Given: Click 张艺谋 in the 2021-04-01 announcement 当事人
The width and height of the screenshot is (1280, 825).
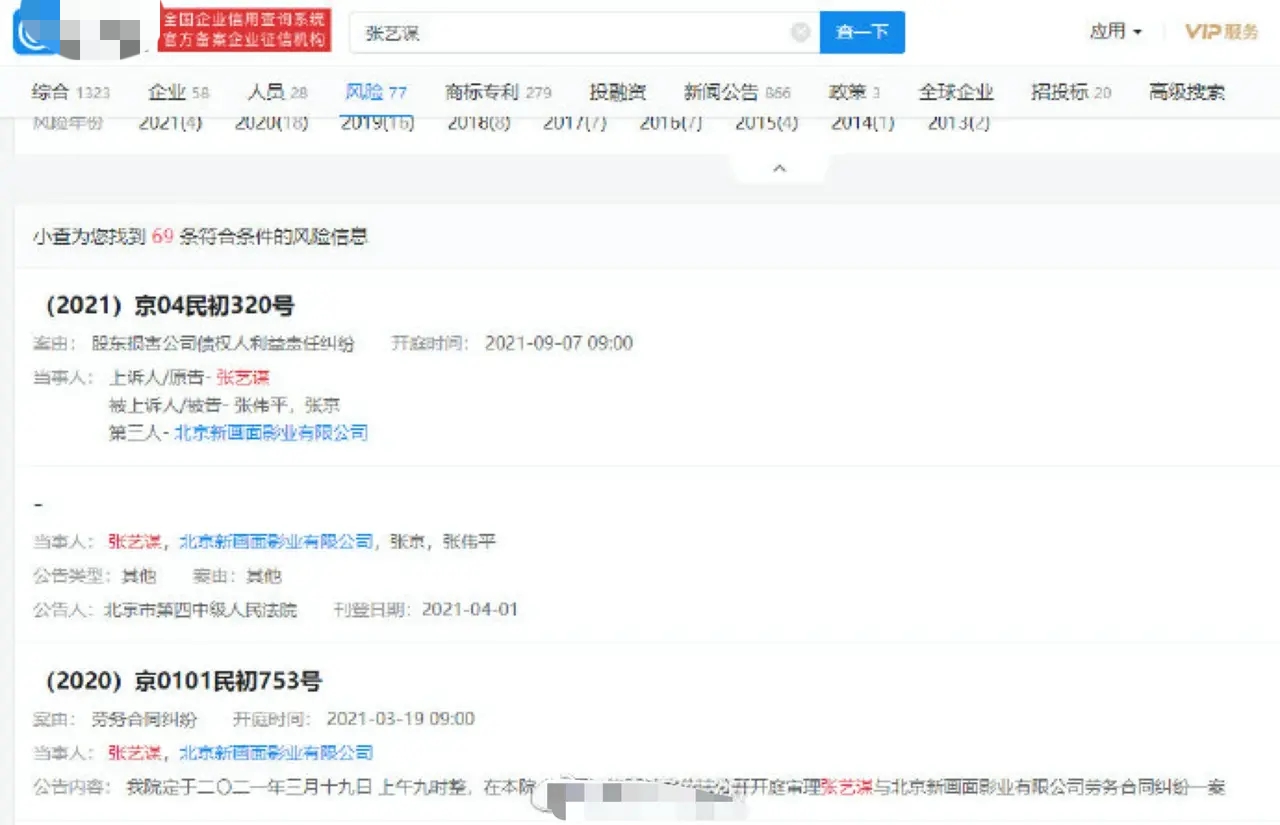Looking at the screenshot, I should coord(135,542).
